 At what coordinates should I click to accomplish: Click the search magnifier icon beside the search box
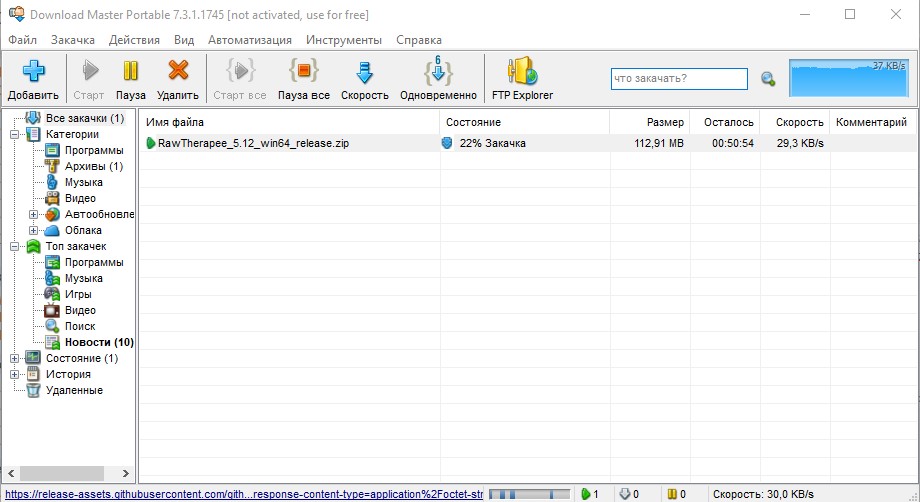click(x=768, y=79)
